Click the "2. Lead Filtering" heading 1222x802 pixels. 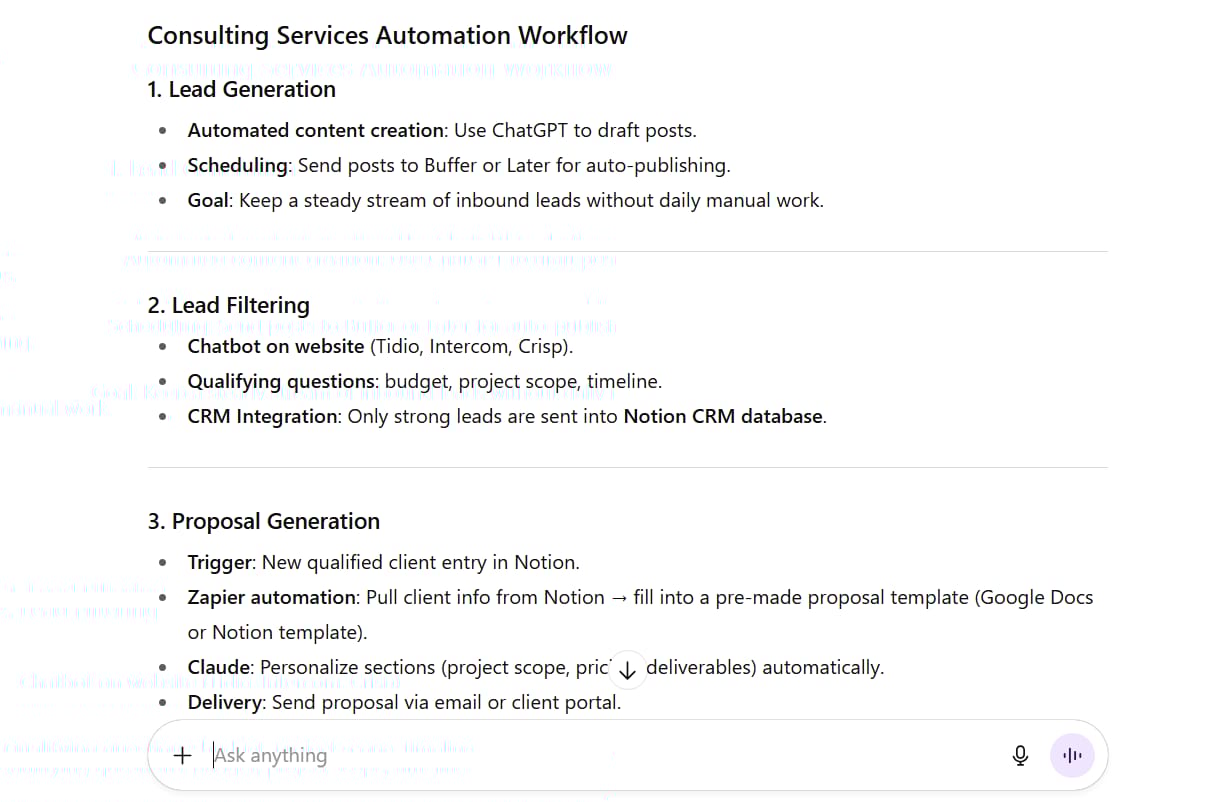coord(228,305)
